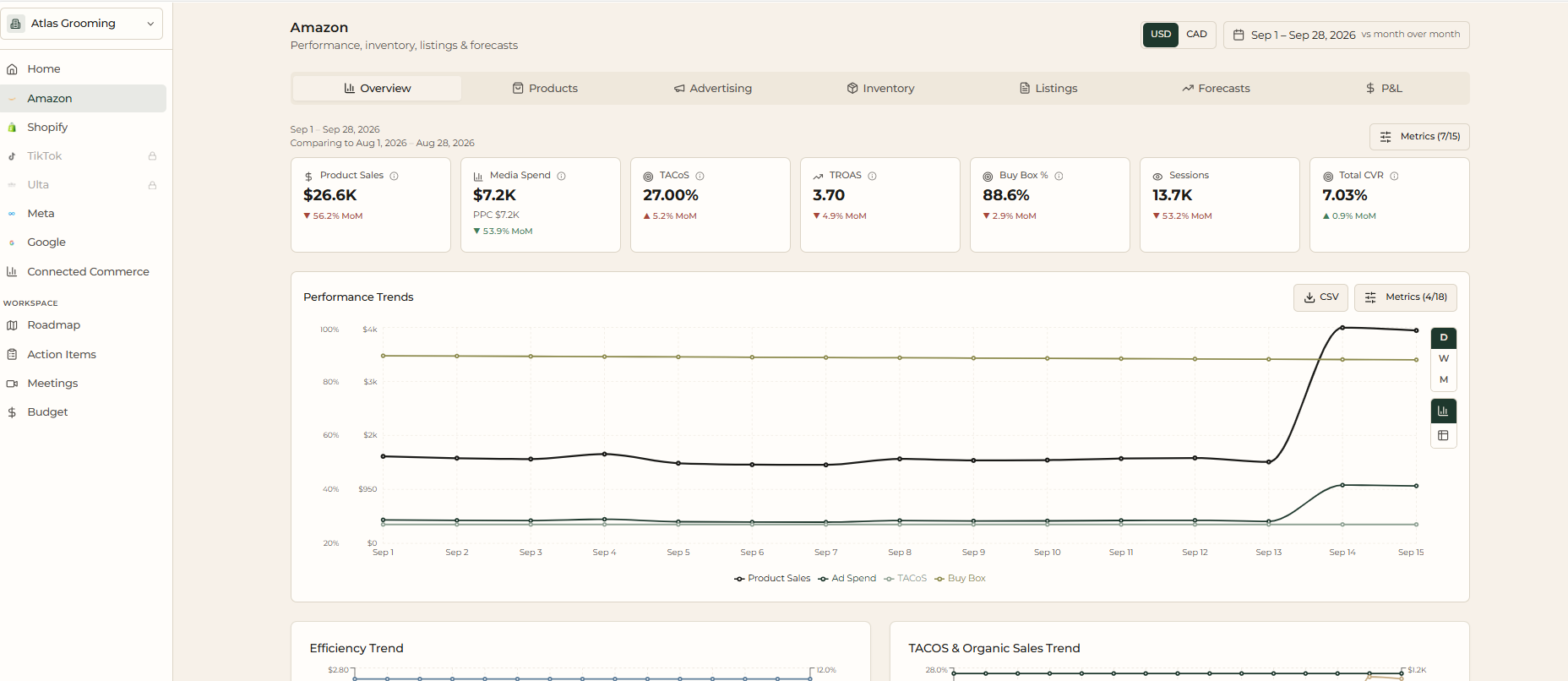
Task: Switch to the Listings tab
Action: point(1048,88)
